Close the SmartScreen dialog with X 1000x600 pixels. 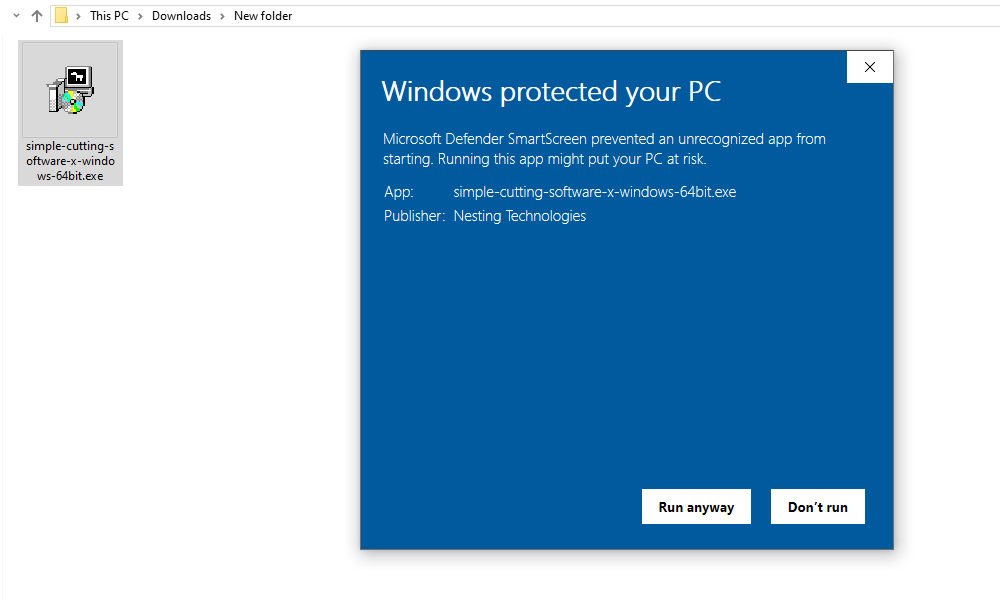[869, 67]
